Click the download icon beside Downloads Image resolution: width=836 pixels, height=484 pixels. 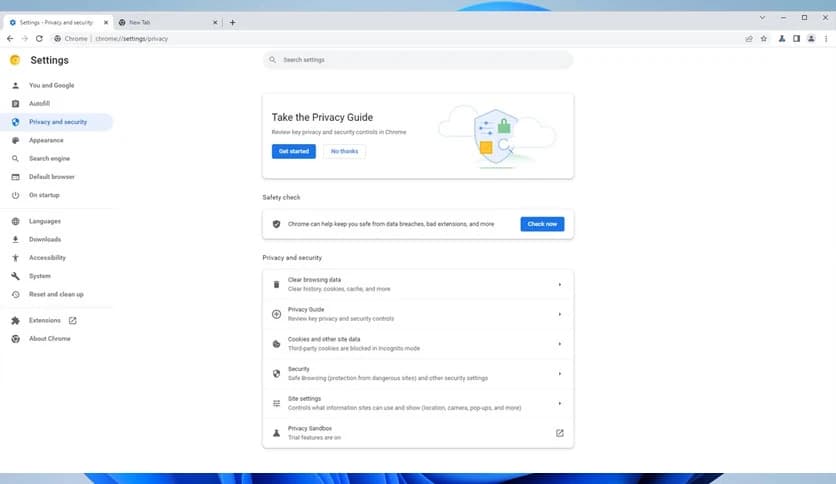pyautogui.click(x=15, y=239)
